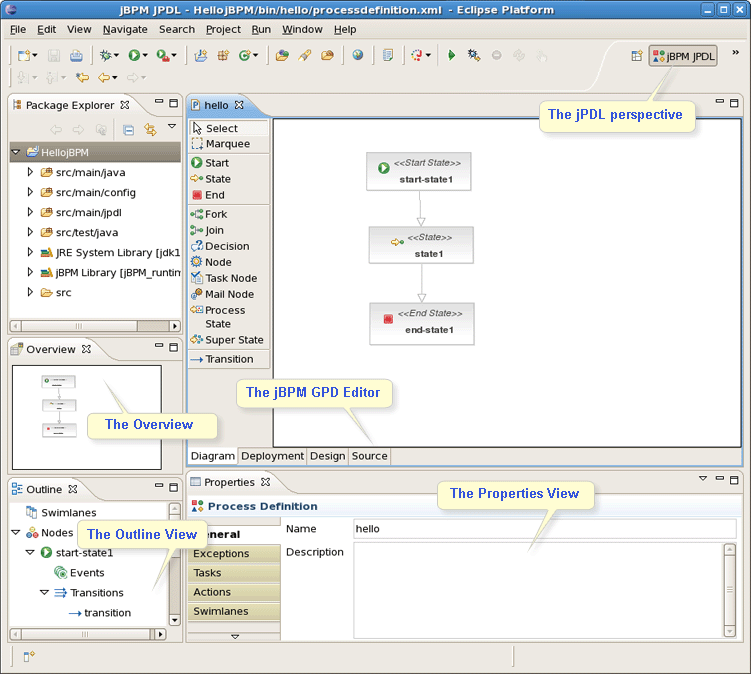Collapse the Transitions node in Outline
Image resolution: width=751 pixels, height=674 pixels.
tap(44, 593)
